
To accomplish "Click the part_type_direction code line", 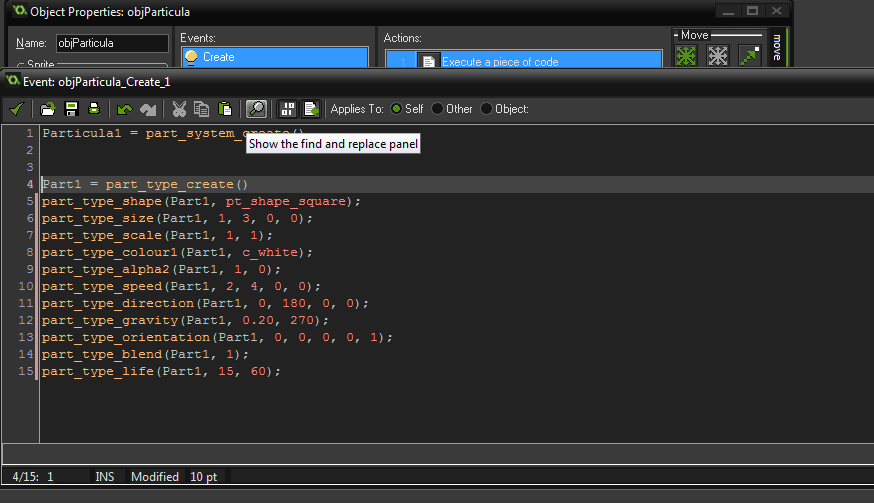I will 205,303.
